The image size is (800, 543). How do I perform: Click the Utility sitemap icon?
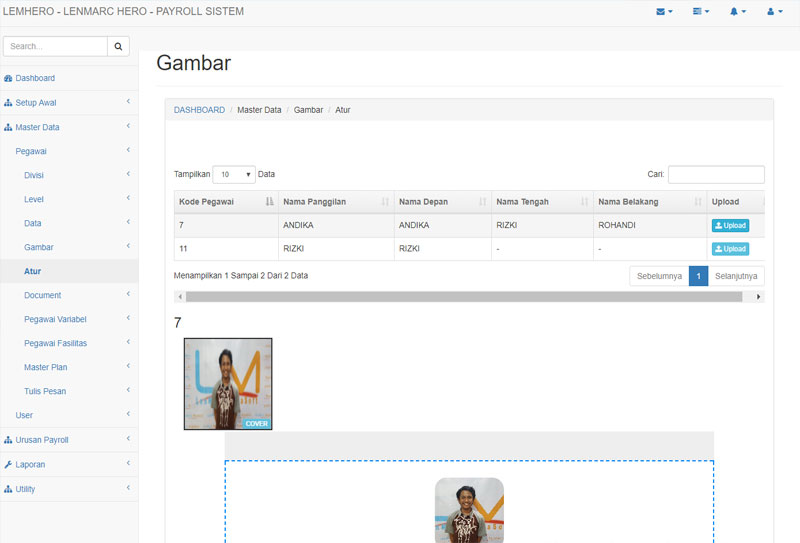click(x=8, y=489)
